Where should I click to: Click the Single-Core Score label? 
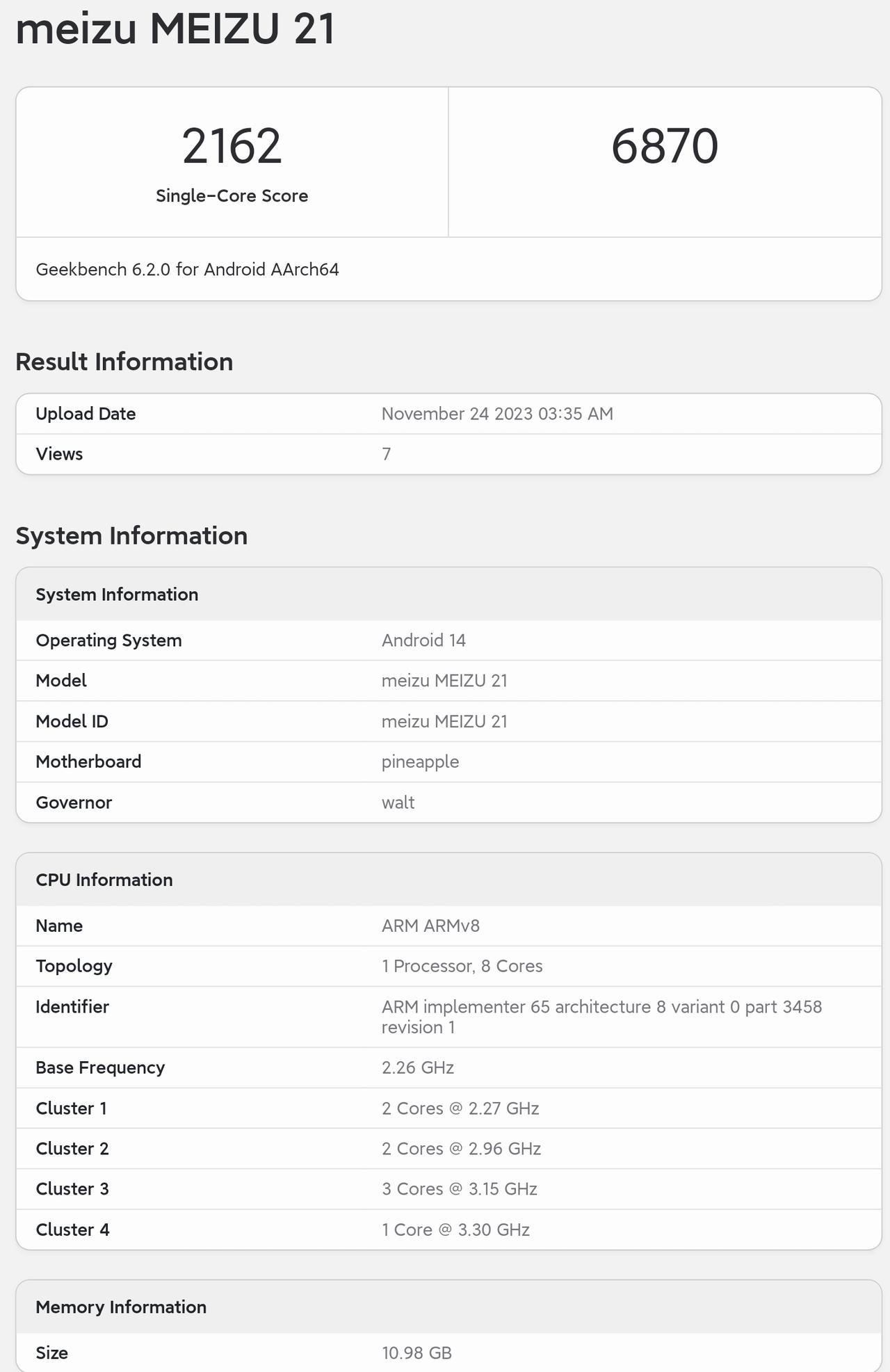232,196
